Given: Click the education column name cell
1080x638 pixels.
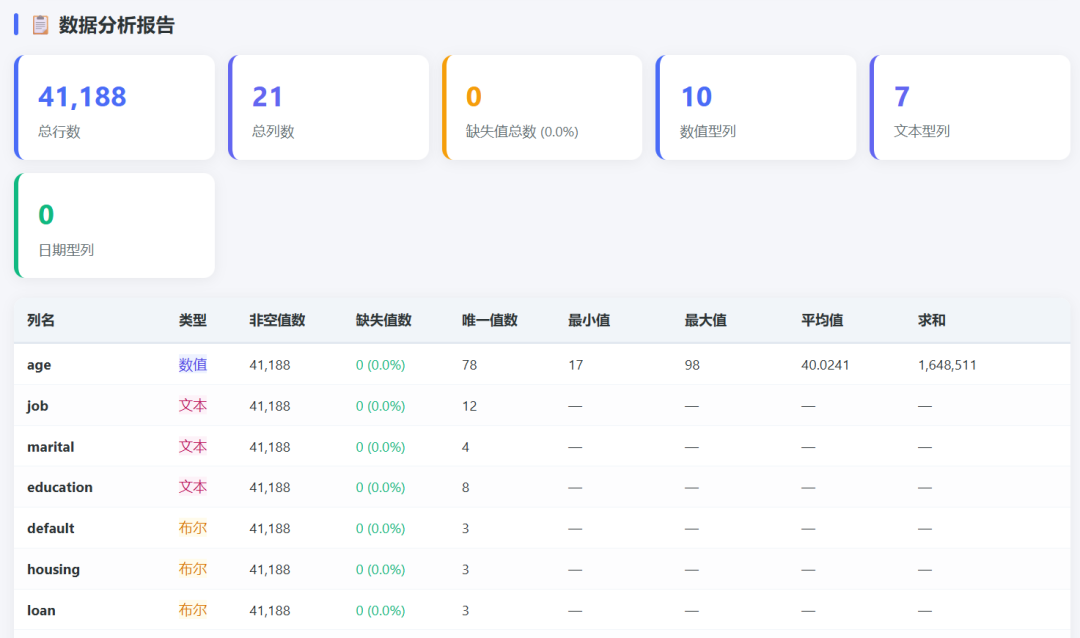Looking at the screenshot, I should [60, 487].
